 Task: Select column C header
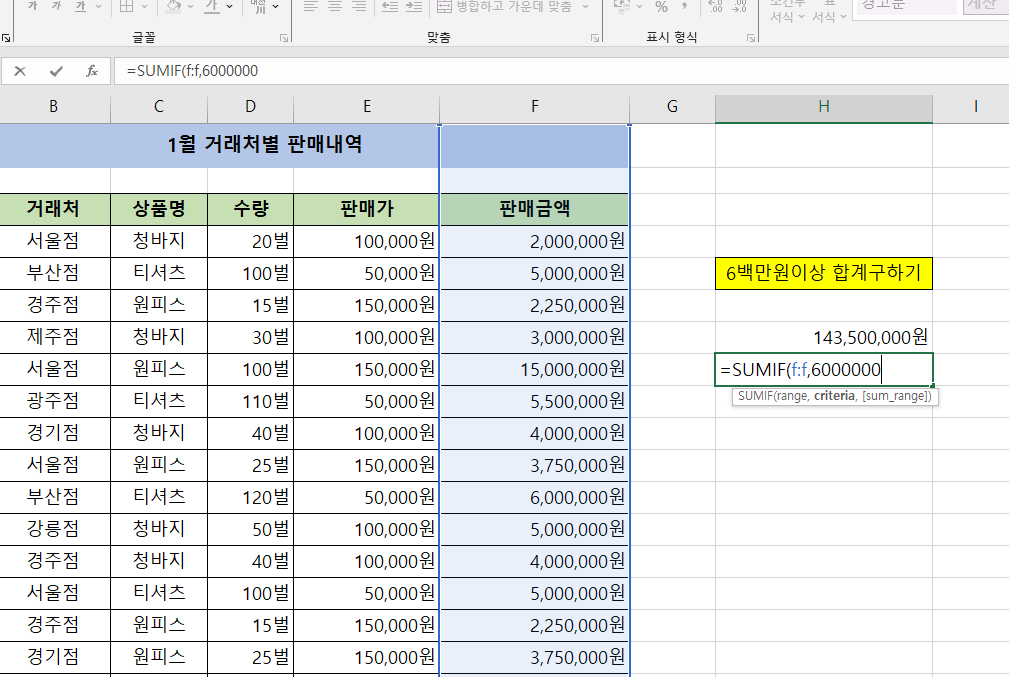[159, 106]
